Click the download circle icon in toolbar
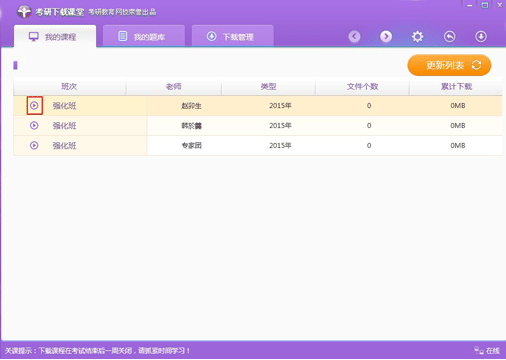This screenshot has width=506, height=360. click(x=481, y=36)
